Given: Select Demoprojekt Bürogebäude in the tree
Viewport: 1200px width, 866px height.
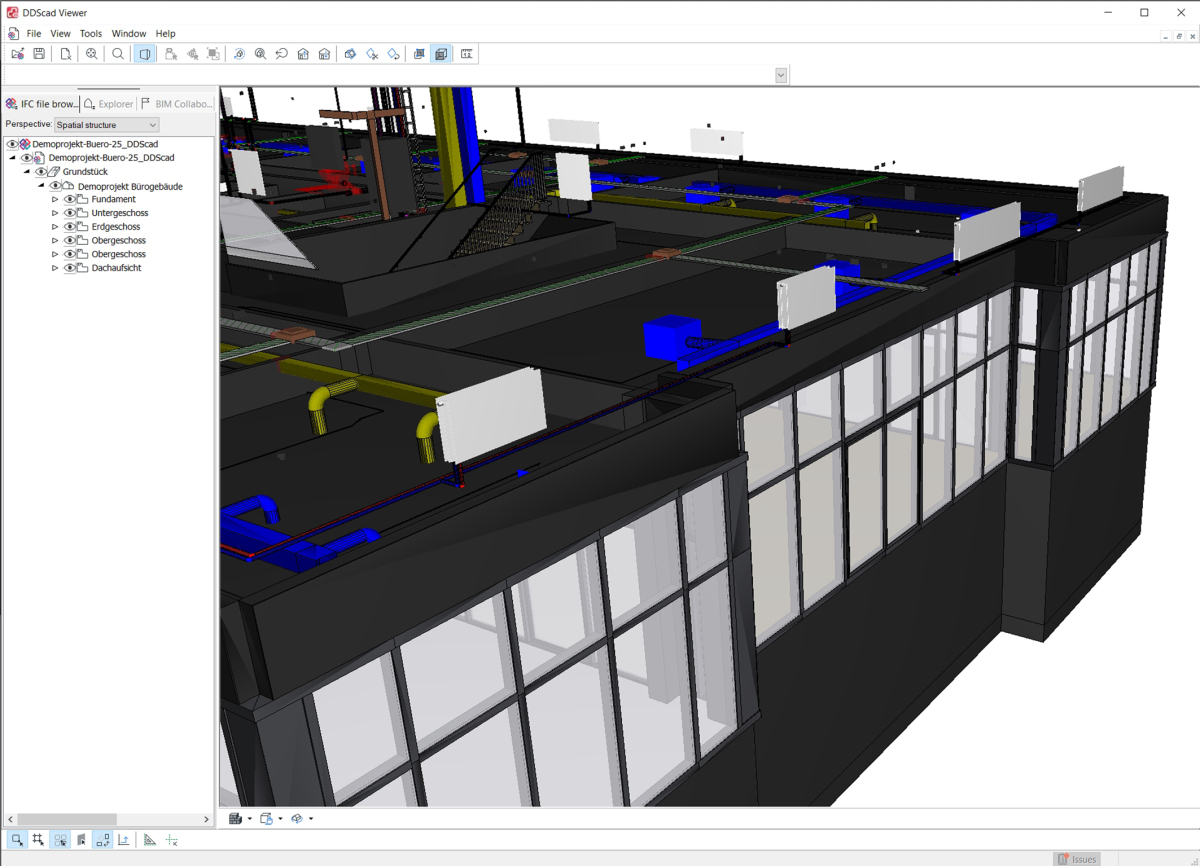Looking at the screenshot, I should pyautogui.click(x=130, y=186).
